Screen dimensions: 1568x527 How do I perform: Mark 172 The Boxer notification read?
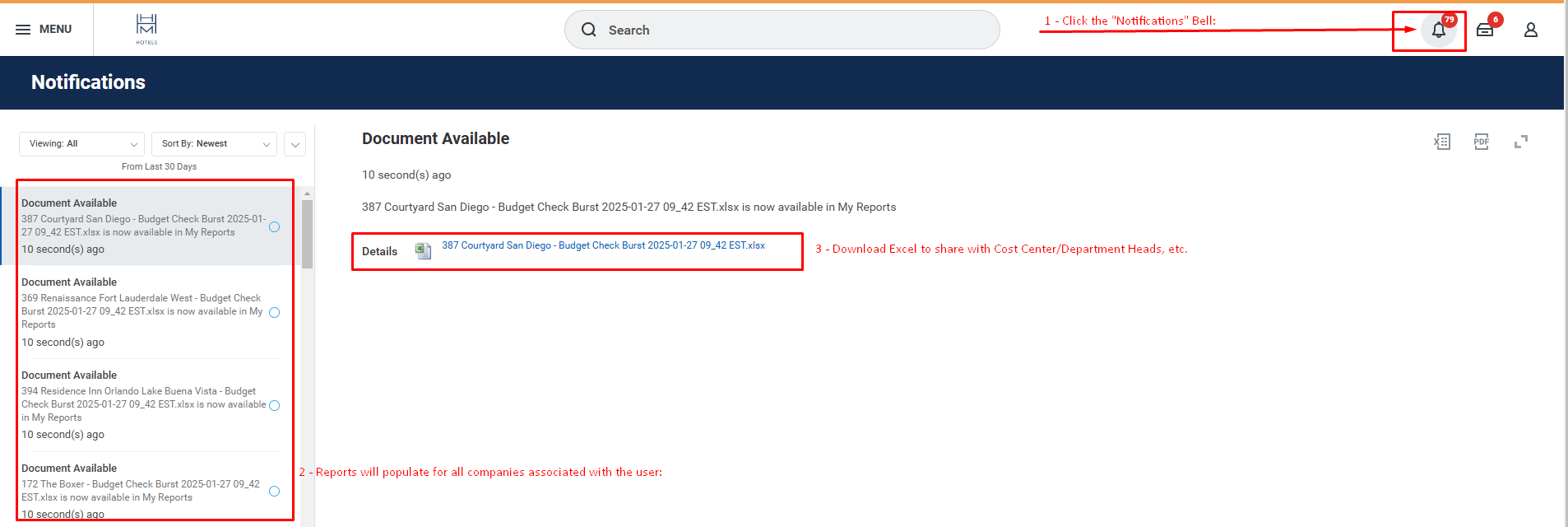[x=275, y=491]
